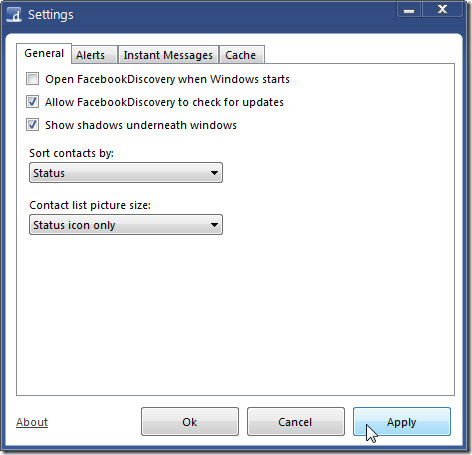The width and height of the screenshot is (472, 455).
Task: Select the General tab
Action: (44, 53)
